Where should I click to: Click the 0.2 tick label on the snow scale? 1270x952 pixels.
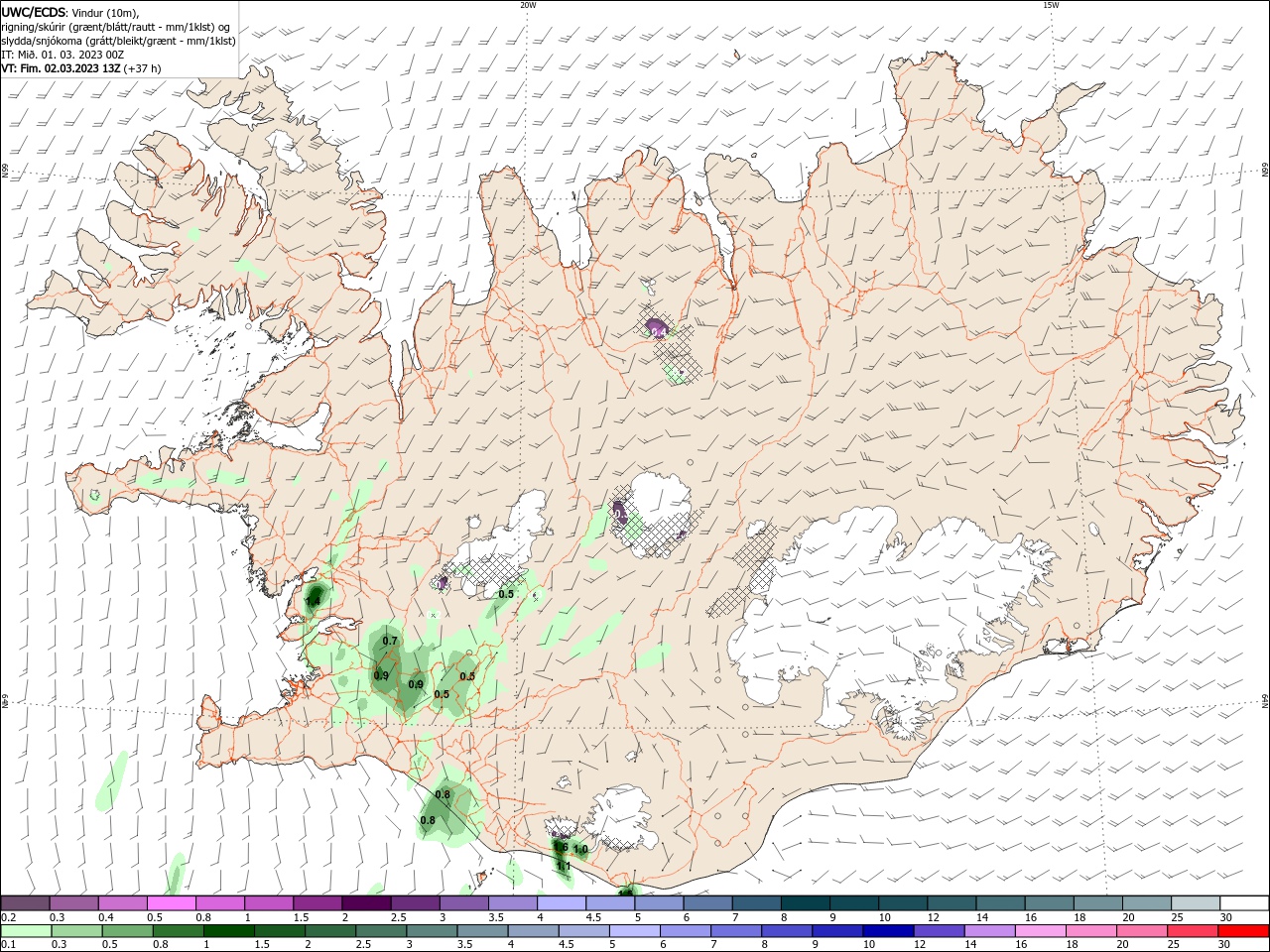[9, 917]
